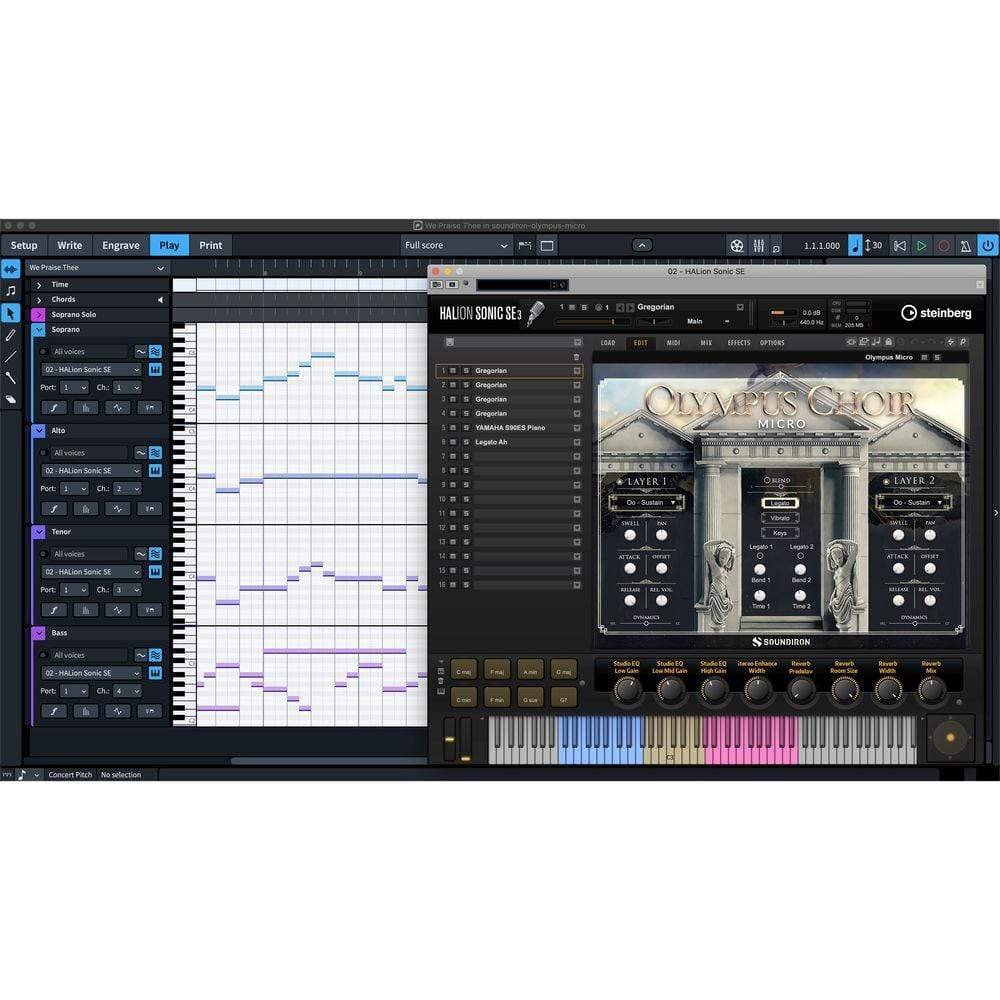The image size is (1000, 1000).
Task: Click the Reverb Mix knob
Action: pyautogui.click(x=931, y=688)
